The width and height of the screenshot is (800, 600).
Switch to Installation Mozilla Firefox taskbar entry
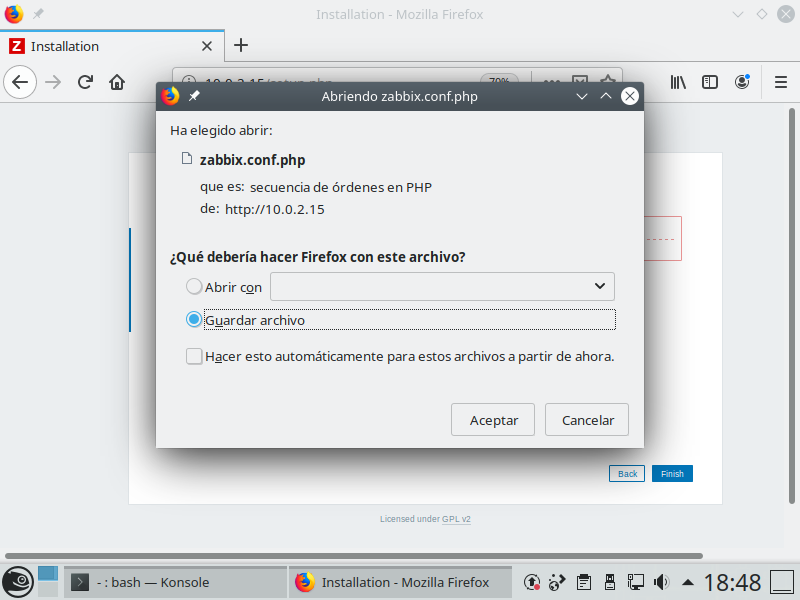tap(400, 582)
